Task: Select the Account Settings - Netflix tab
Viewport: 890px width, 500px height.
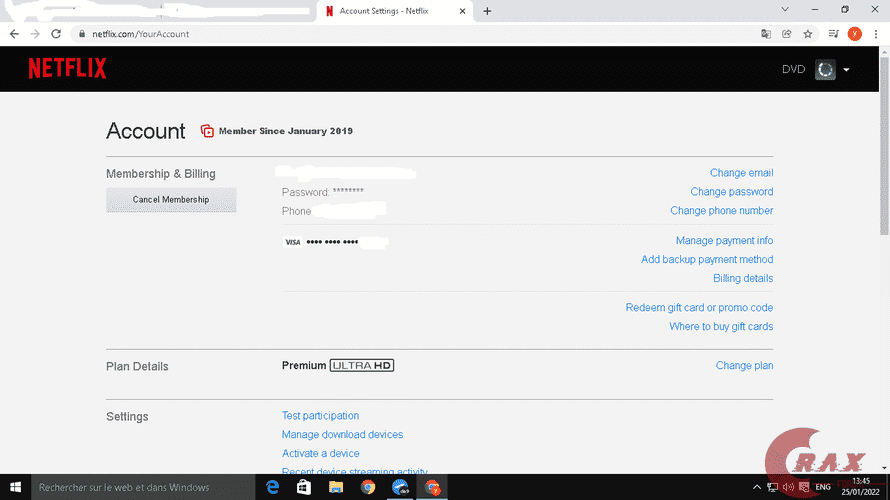Action: 394,11
